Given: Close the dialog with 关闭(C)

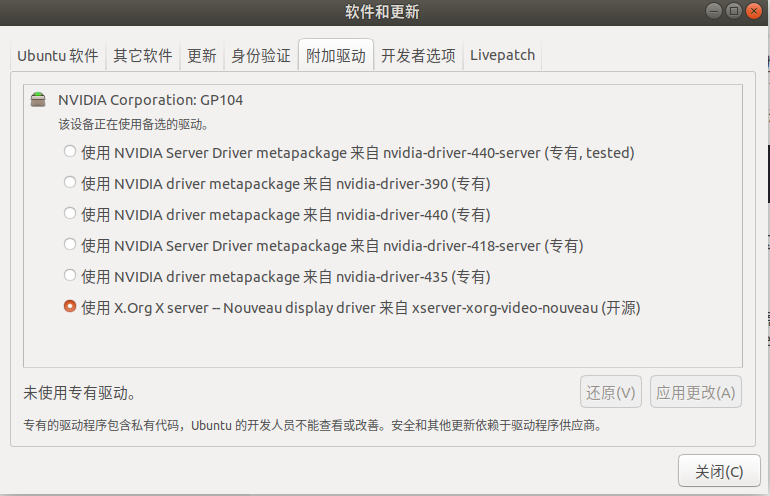Looking at the screenshot, I should pyautogui.click(x=719, y=471).
